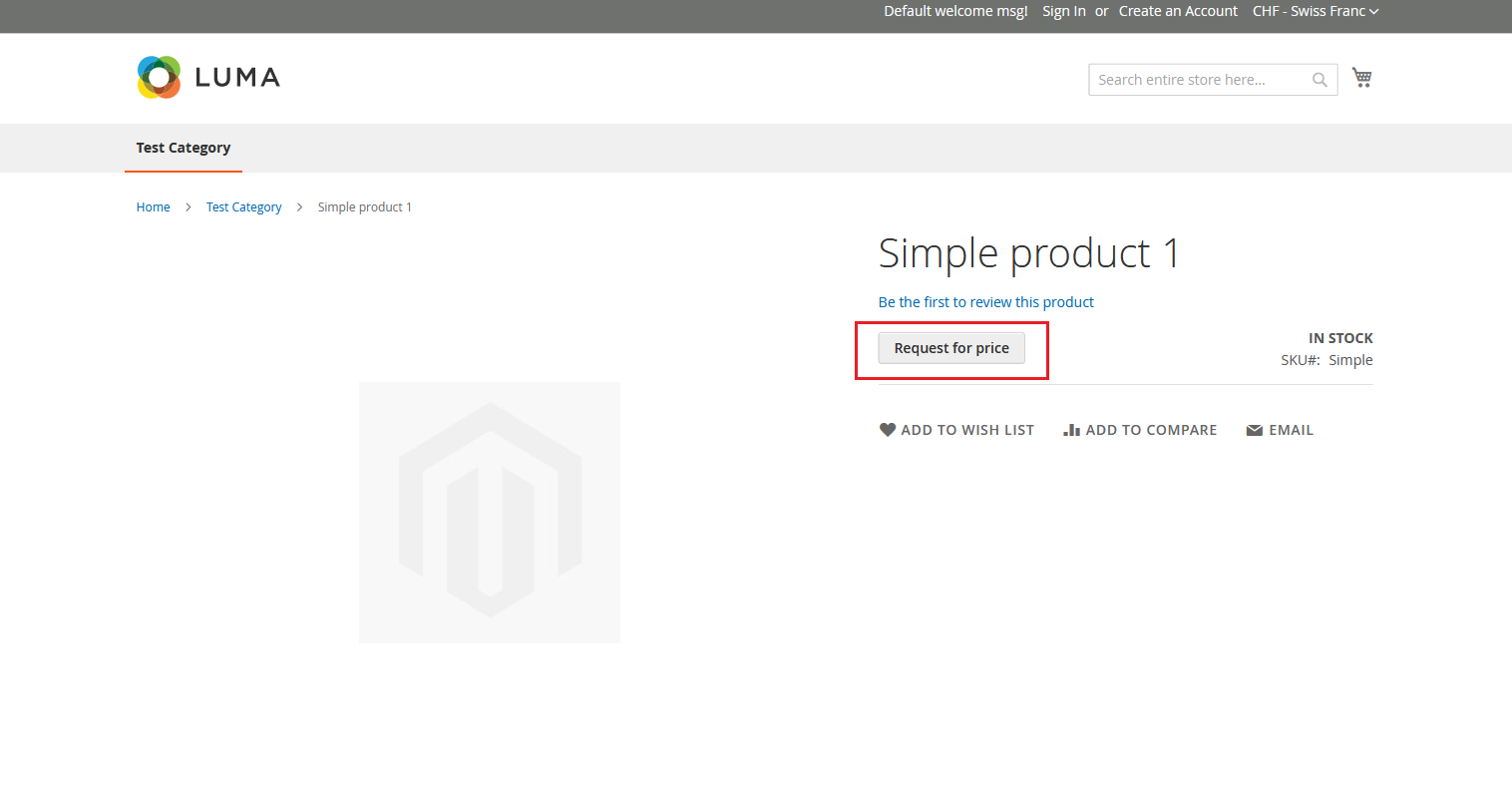Click the IN STOCK availability label
This screenshot has width=1512, height=789.
[x=1339, y=338]
